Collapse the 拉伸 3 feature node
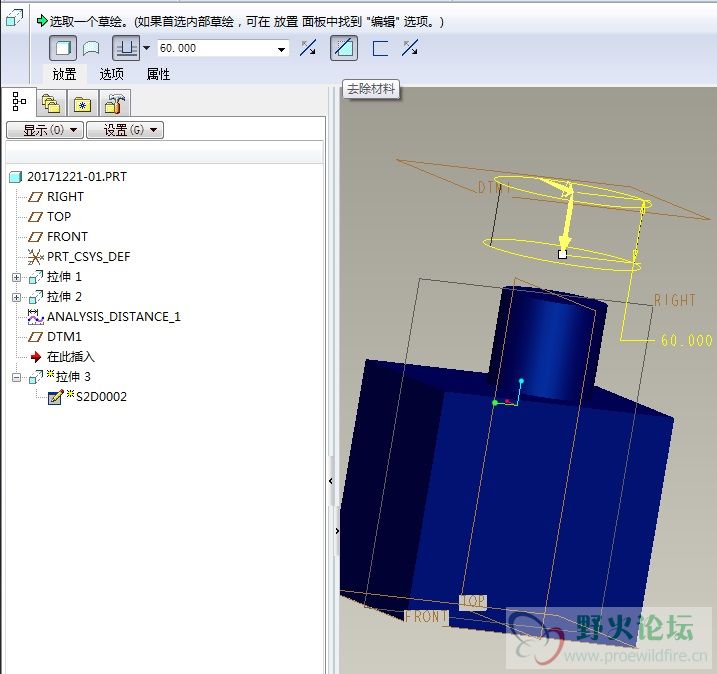This screenshot has width=717, height=674. point(16,378)
